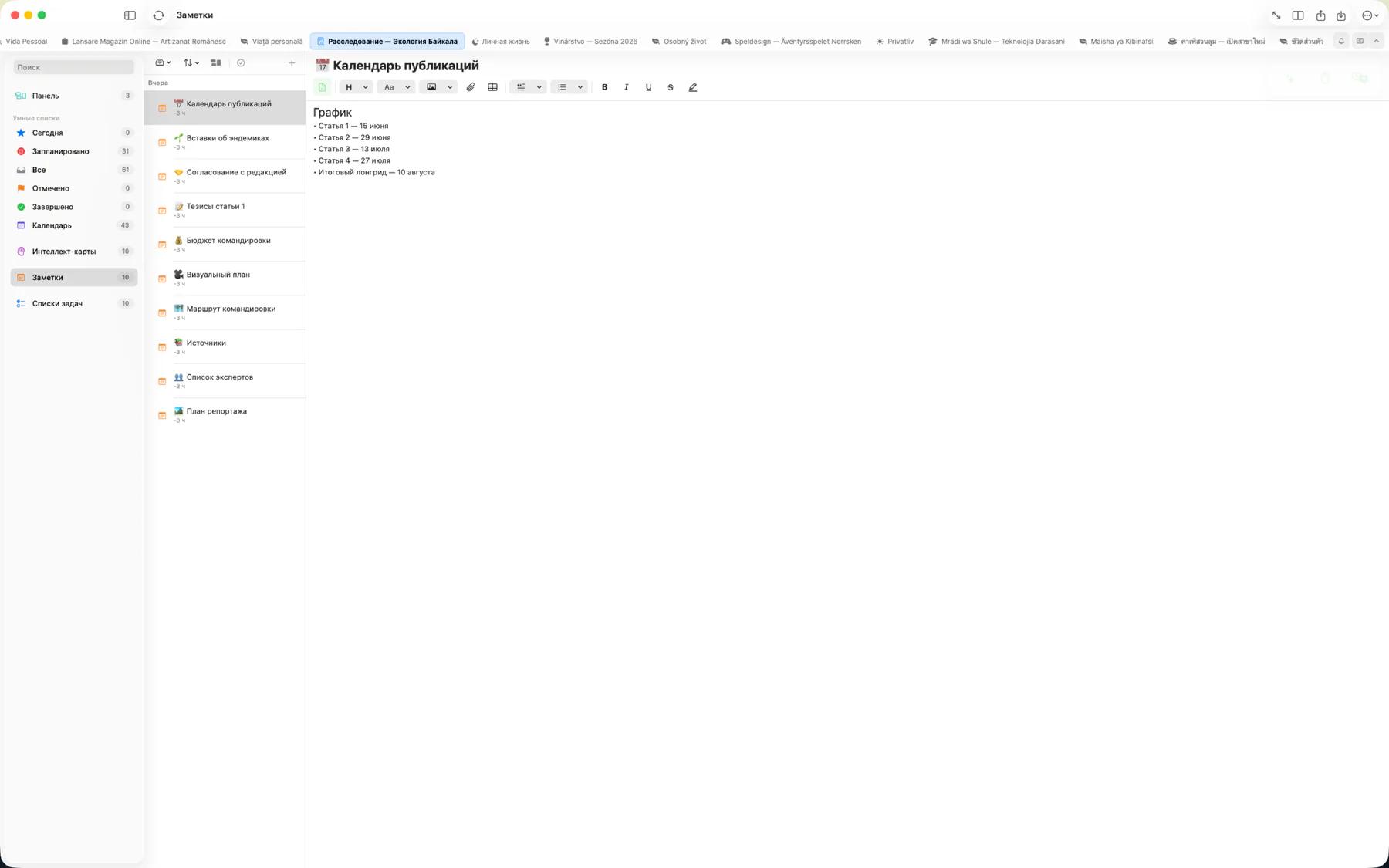Screen dimensions: 1389x868
Task: Click the Aa font size button in the toolbar
Action: (390, 87)
